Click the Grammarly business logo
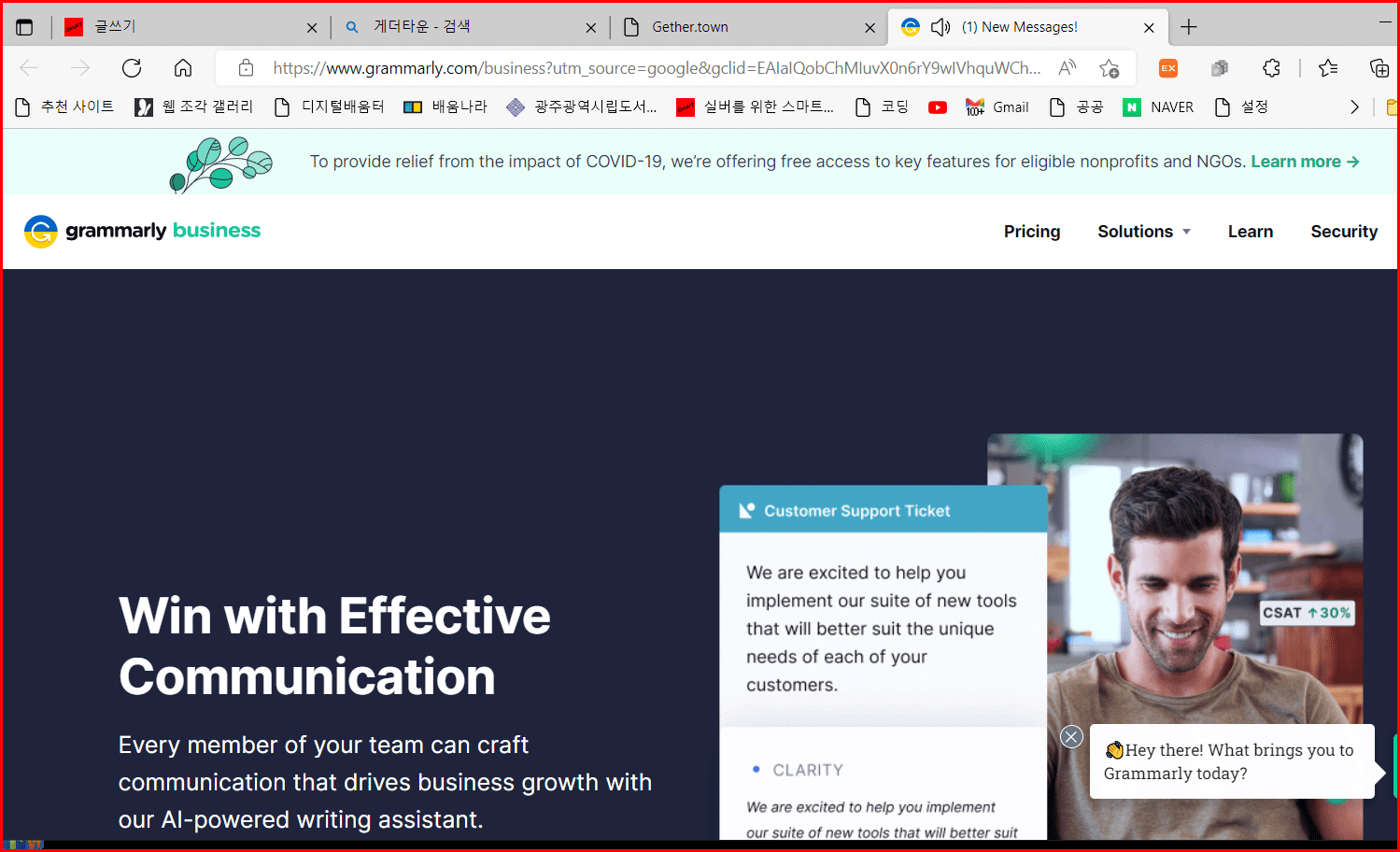The width and height of the screenshot is (1400, 852). click(x=142, y=231)
